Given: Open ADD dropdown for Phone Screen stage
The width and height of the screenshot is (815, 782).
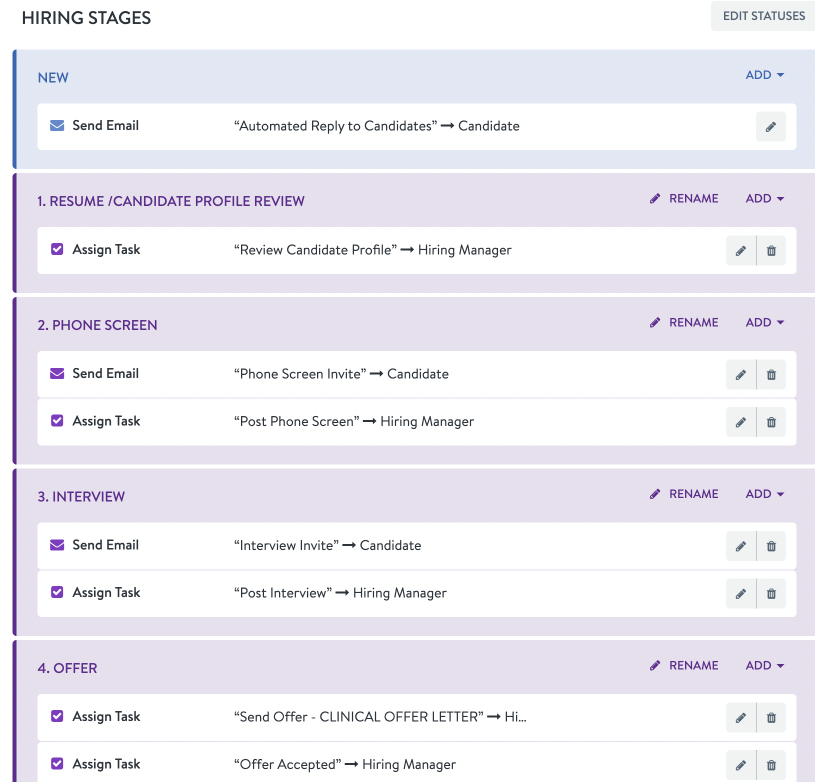Looking at the screenshot, I should [x=765, y=323].
